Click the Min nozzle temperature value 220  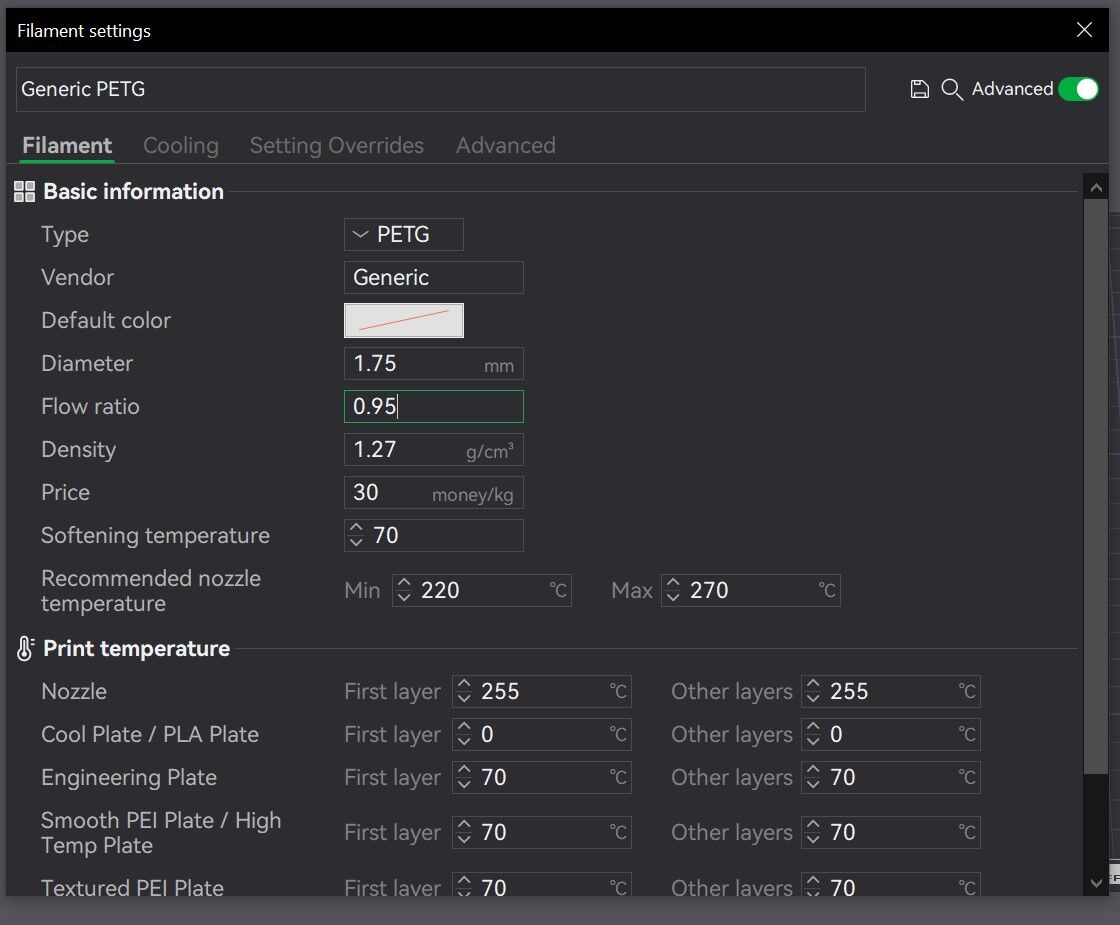pos(440,591)
